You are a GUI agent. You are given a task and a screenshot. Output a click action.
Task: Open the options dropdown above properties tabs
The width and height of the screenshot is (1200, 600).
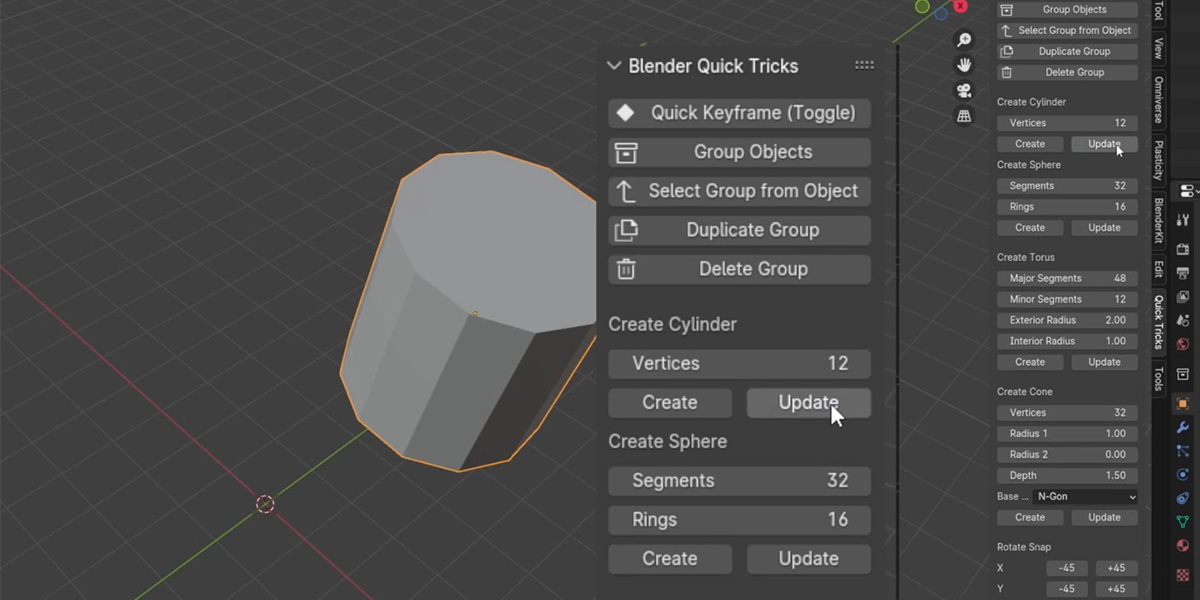click(x=1188, y=191)
